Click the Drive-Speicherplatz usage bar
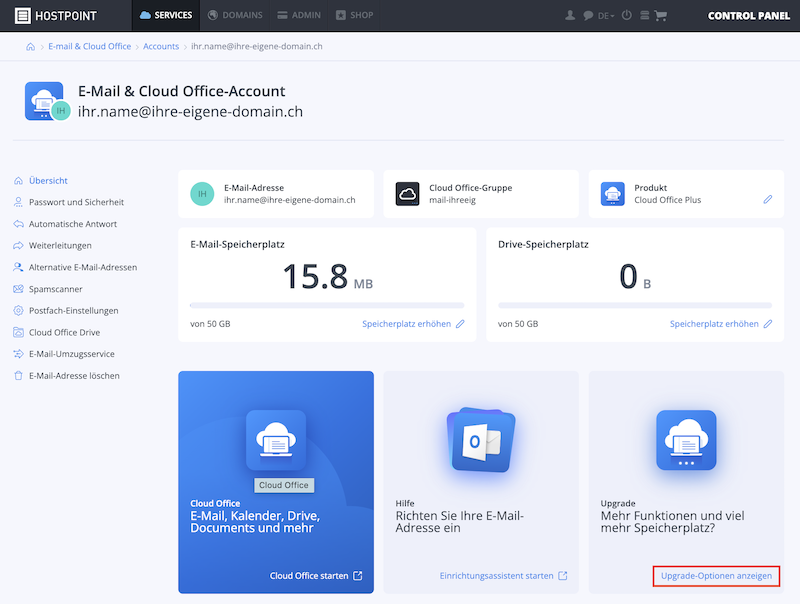This screenshot has width=800, height=604. (635, 305)
